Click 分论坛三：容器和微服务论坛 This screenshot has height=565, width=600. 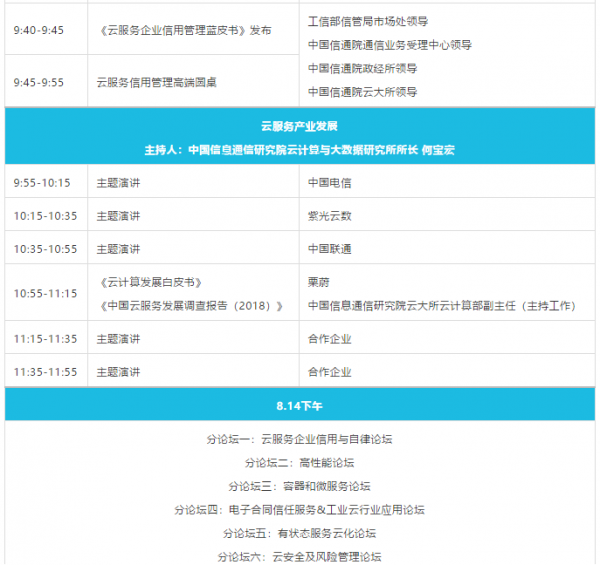pos(299,486)
